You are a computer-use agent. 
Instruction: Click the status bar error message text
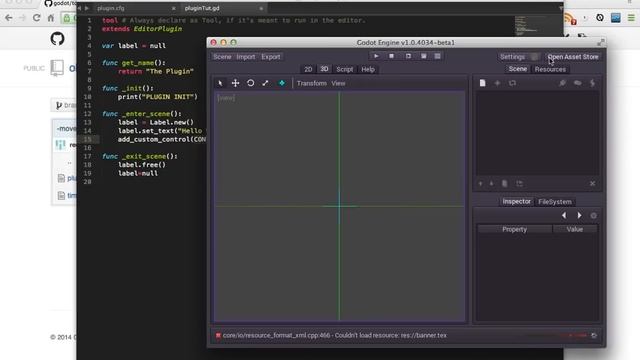335,336
